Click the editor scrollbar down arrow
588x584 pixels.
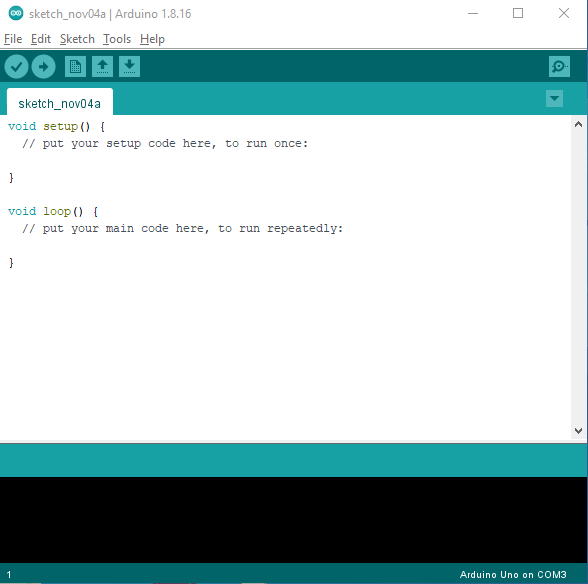point(578,431)
